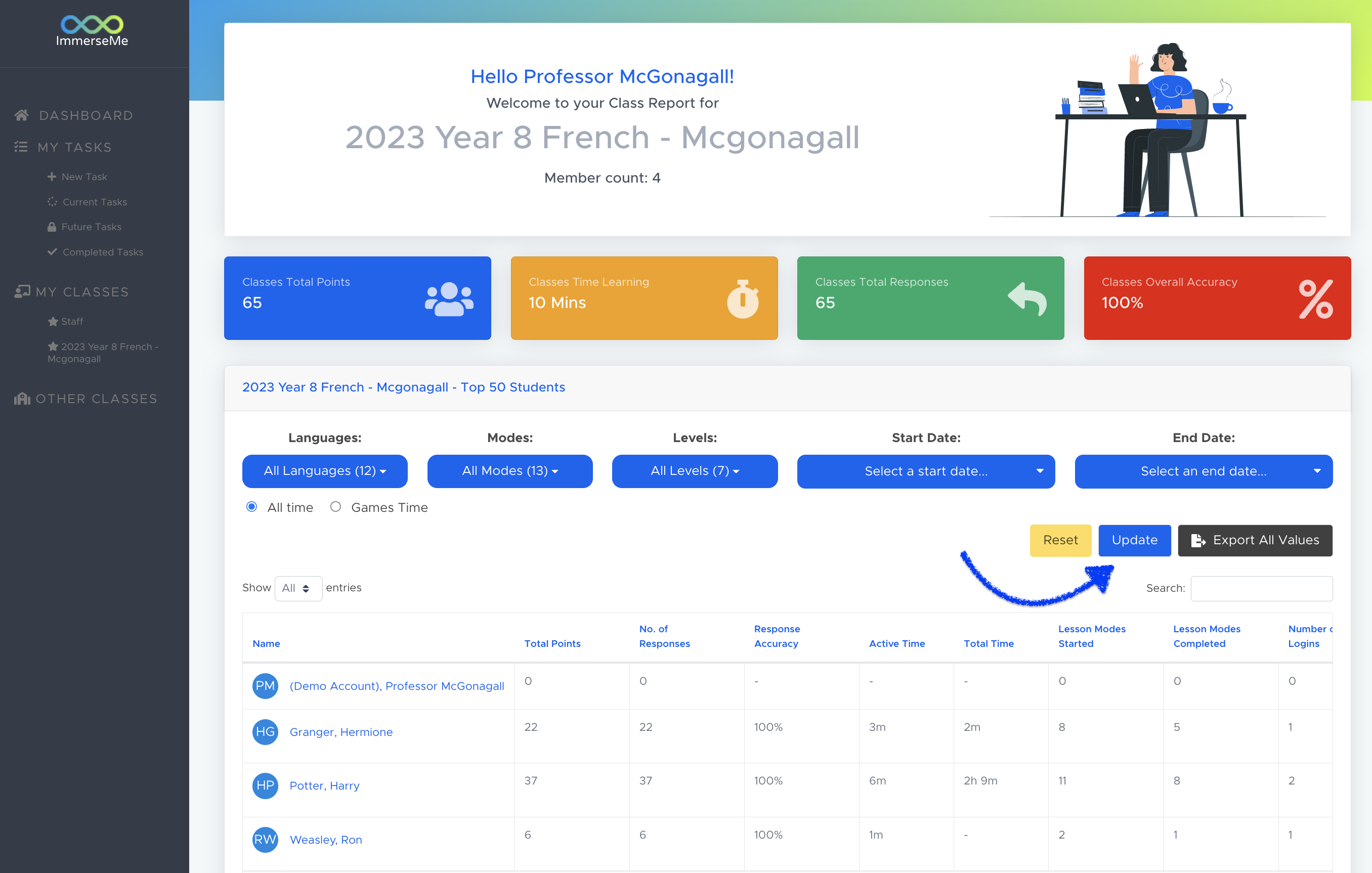Click the HG avatar for Hermione Granger
The height and width of the screenshot is (873, 1372).
pyautogui.click(x=265, y=732)
